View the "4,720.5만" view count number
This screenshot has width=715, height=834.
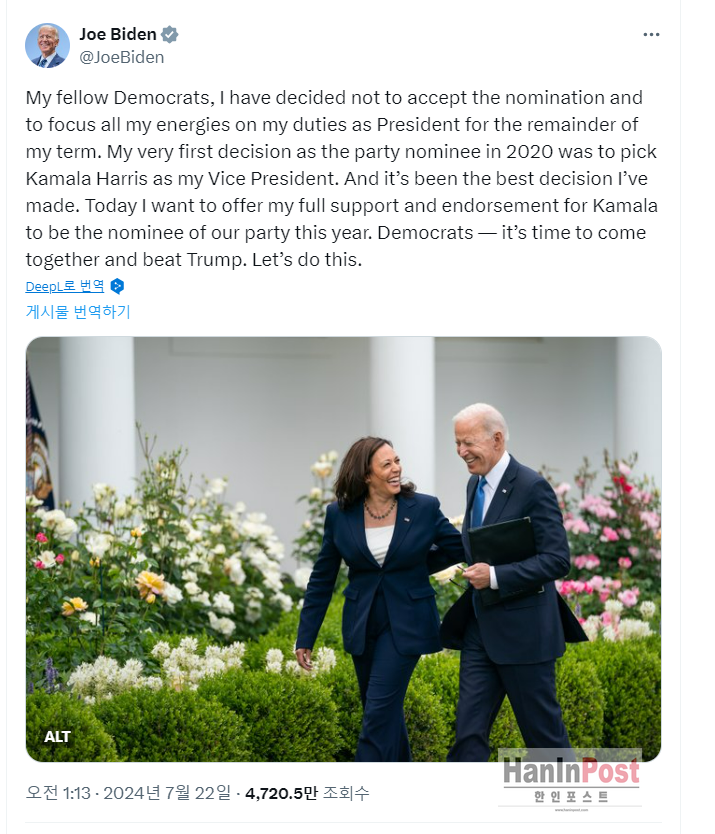(281, 793)
